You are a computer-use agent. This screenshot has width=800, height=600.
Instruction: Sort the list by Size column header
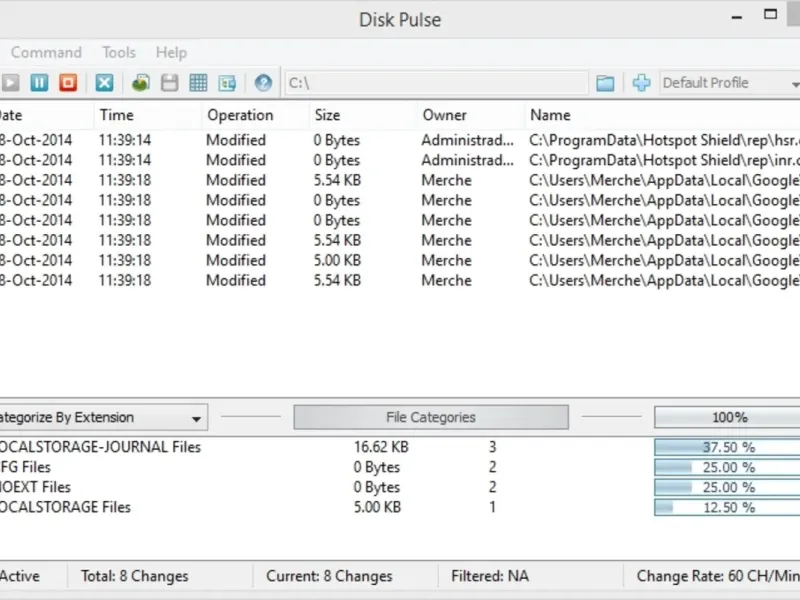coord(327,115)
